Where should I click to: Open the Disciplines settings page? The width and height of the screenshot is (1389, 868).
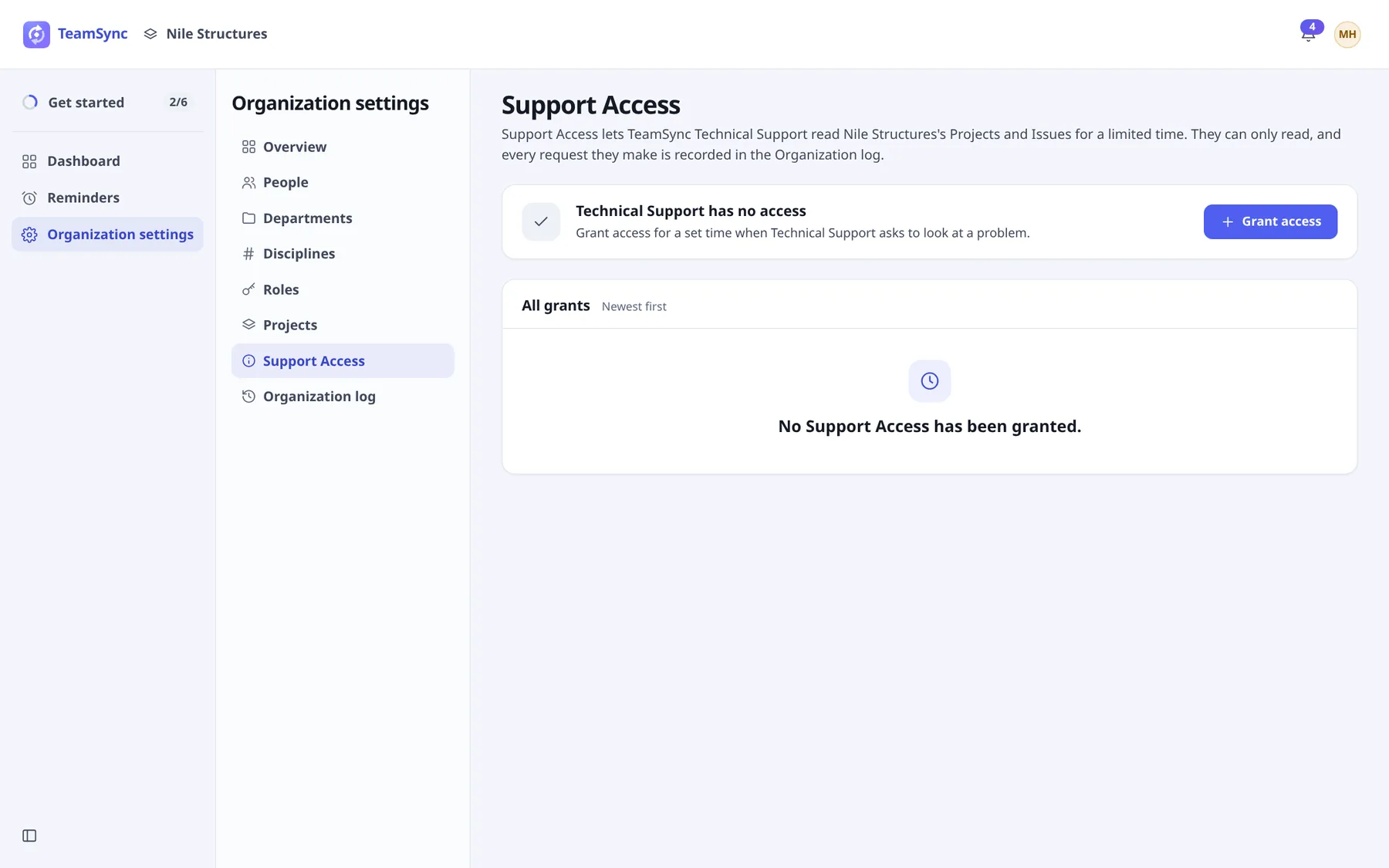coord(343,254)
